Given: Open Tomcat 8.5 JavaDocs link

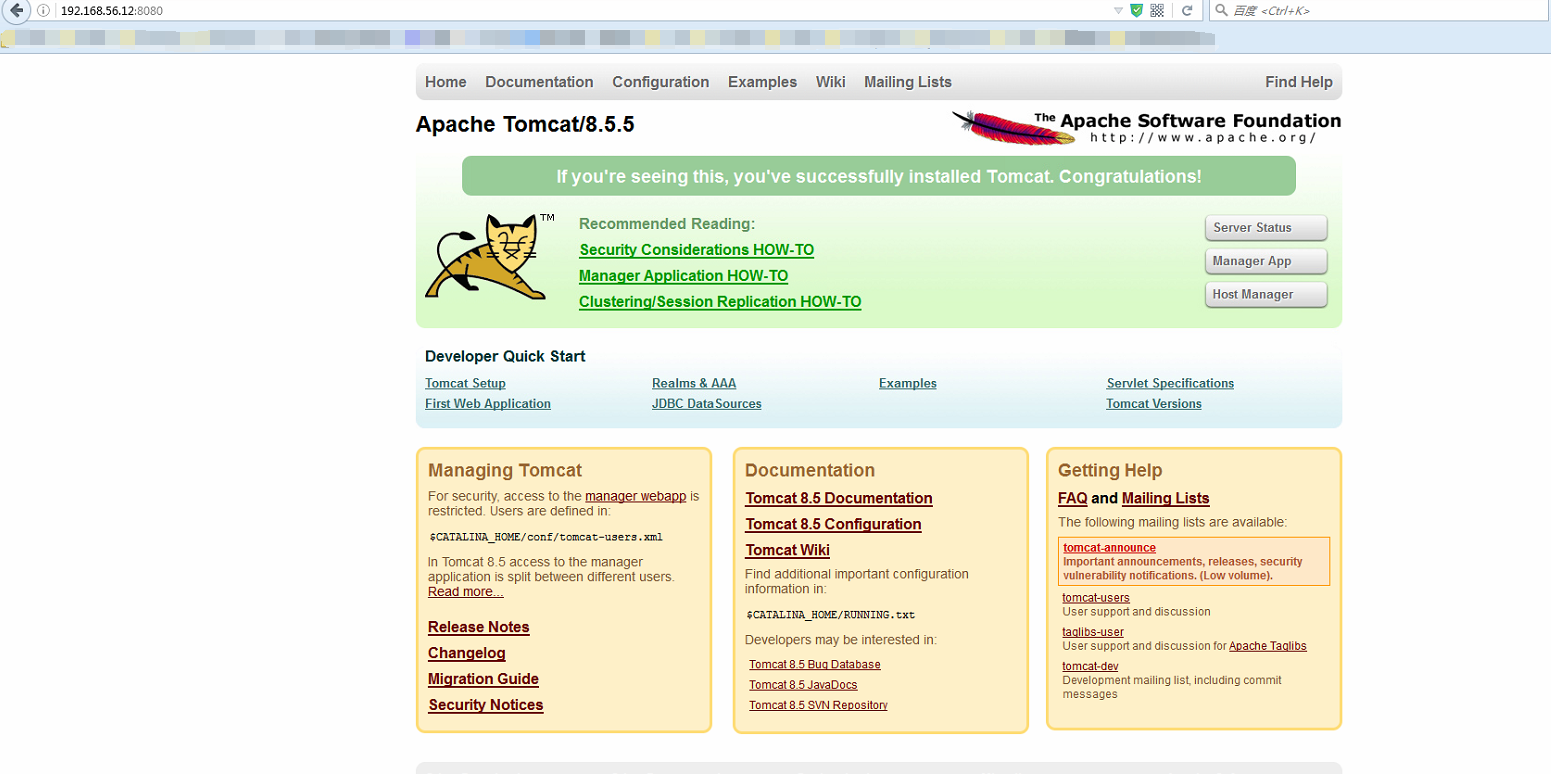Looking at the screenshot, I should [803, 685].
